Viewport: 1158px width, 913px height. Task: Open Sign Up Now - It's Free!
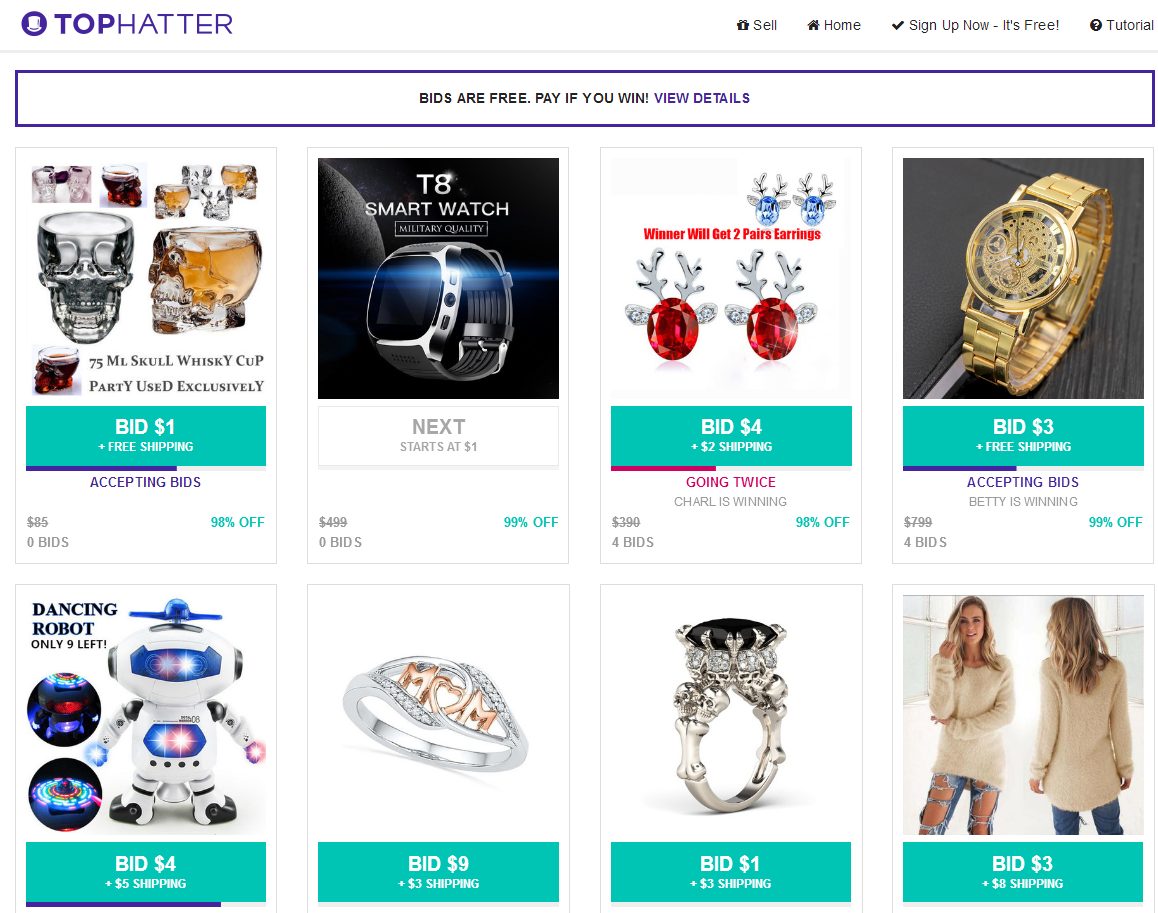(975, 25)
